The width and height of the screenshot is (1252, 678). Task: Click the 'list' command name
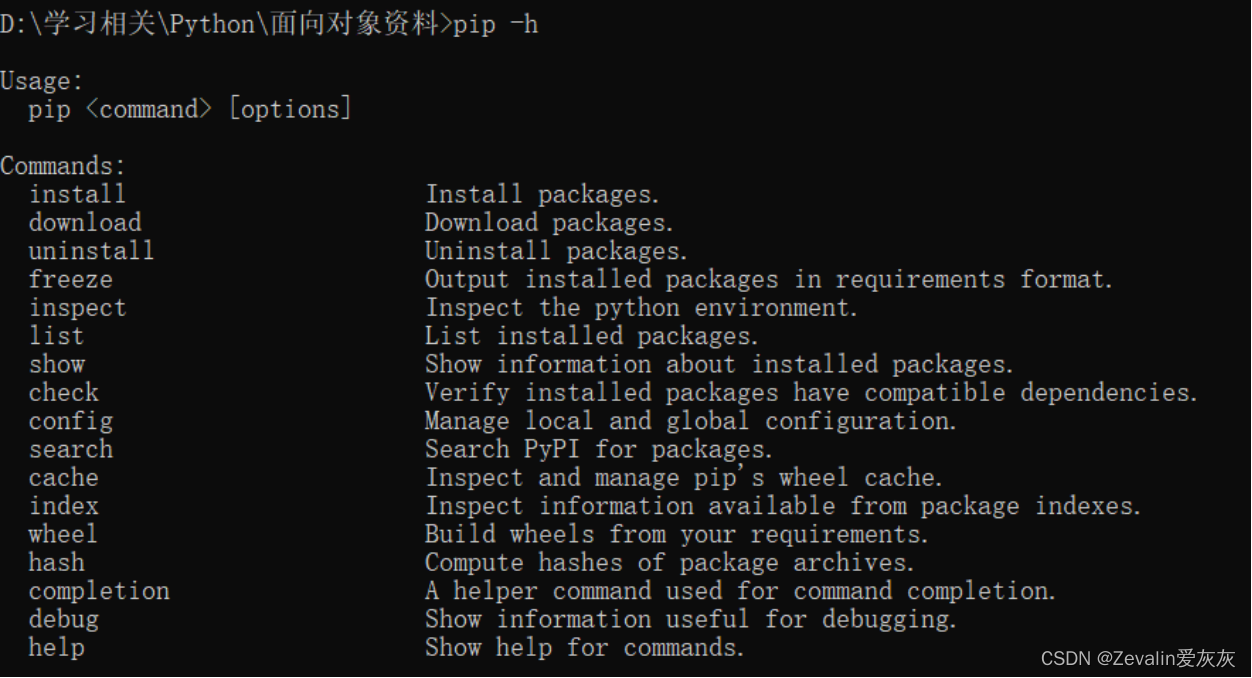pyautogui.click(x=56, y=335)
